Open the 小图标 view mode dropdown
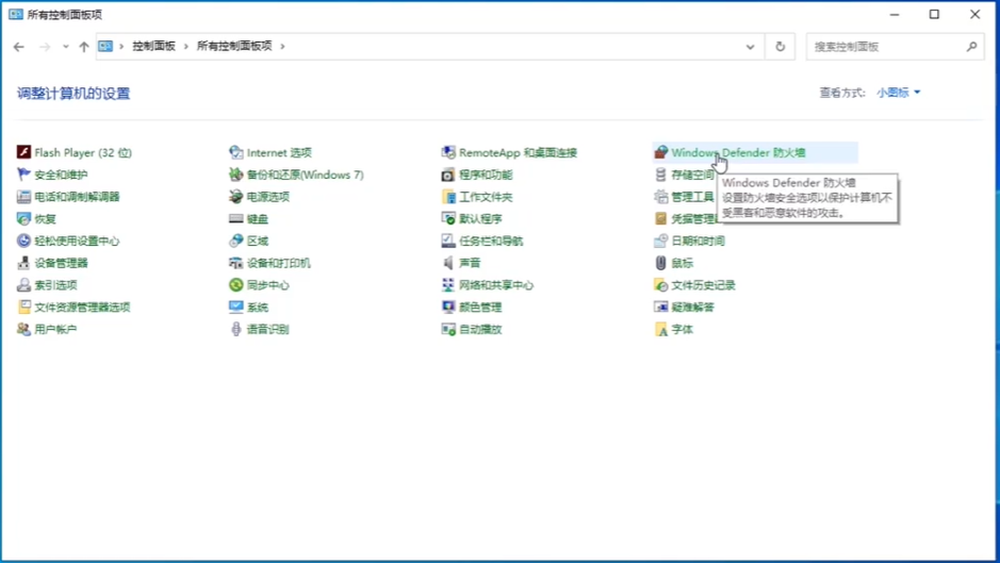The height and width of the screenshot is (563, 1000). point(898,92)
